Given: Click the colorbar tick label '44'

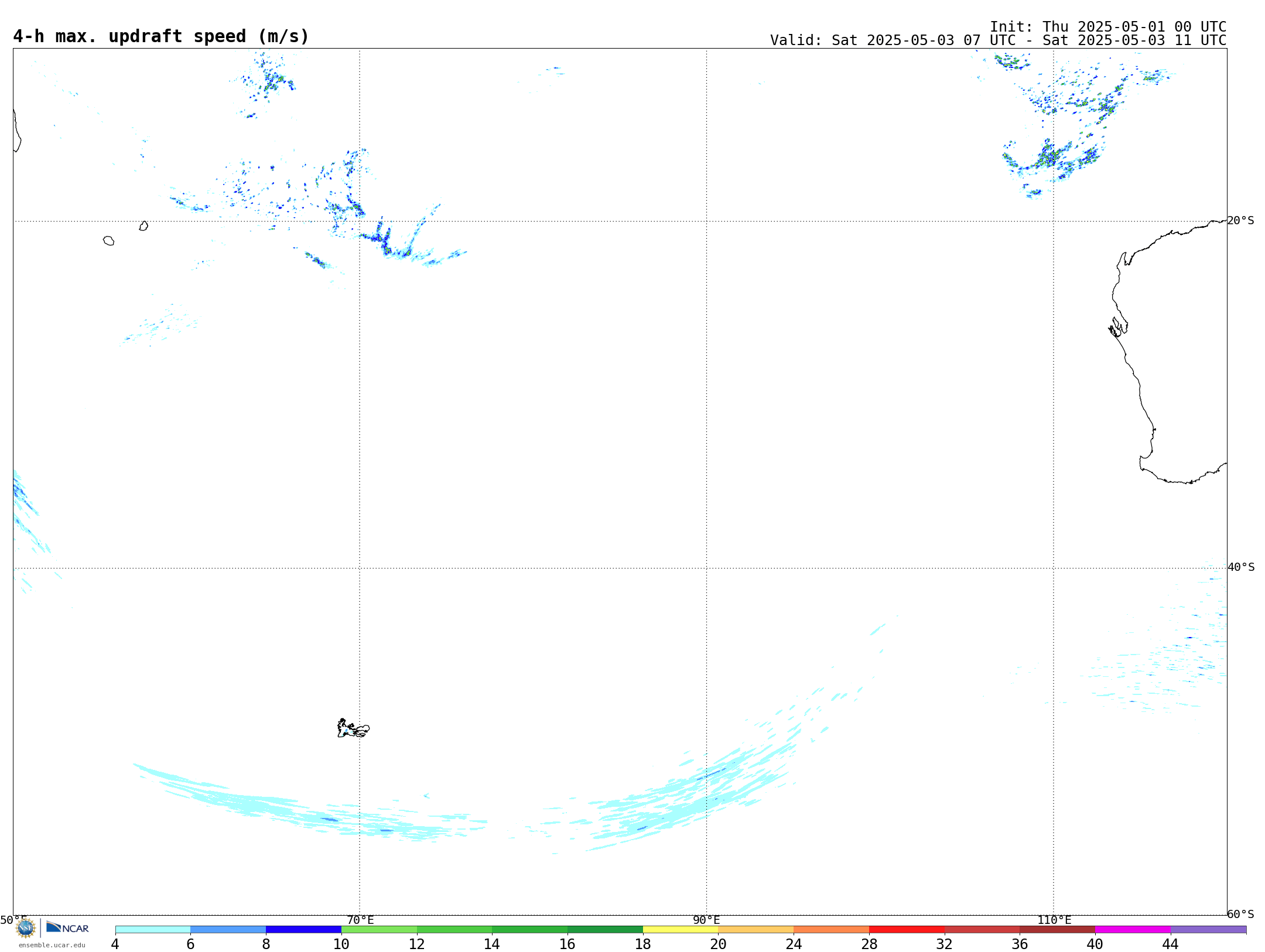Looking at the screenshot, I should (x=1171, y=944).
